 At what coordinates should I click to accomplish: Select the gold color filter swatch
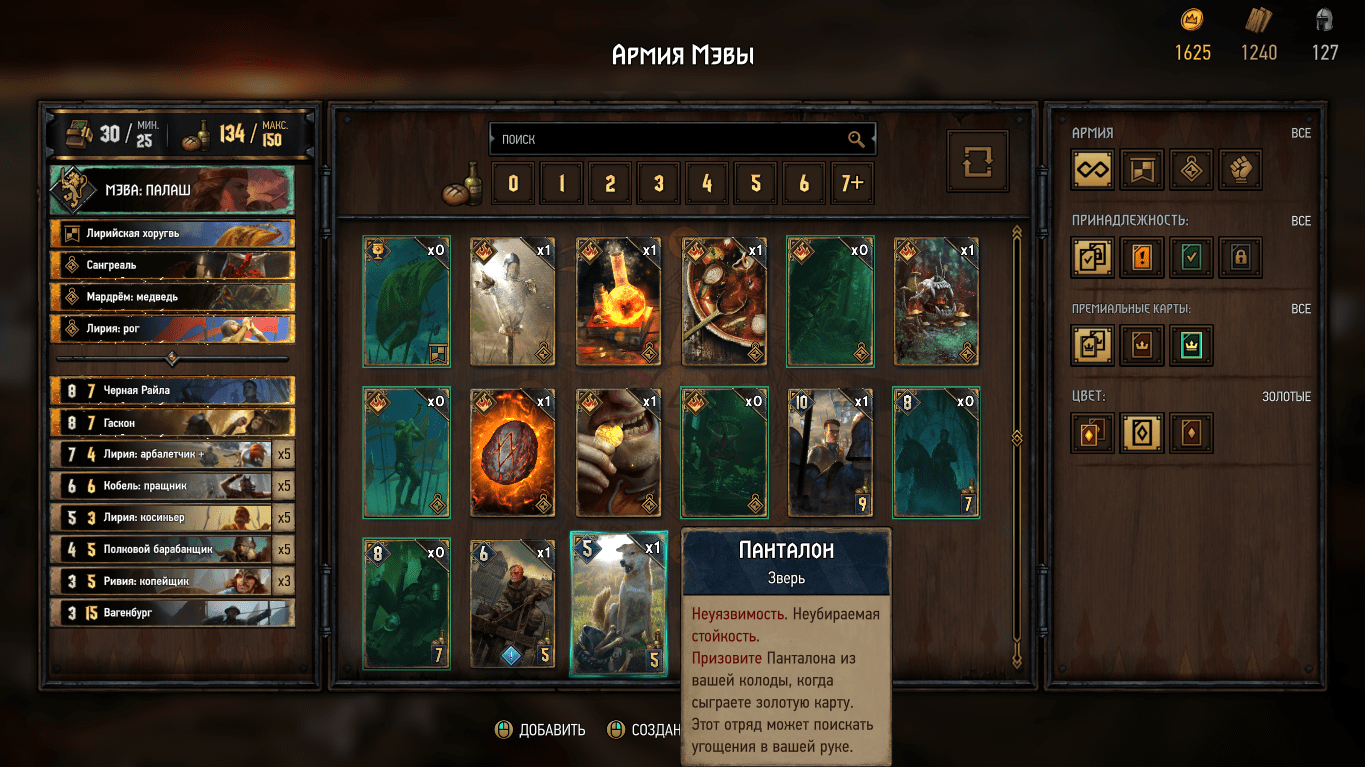click(x=1142, y=433)
